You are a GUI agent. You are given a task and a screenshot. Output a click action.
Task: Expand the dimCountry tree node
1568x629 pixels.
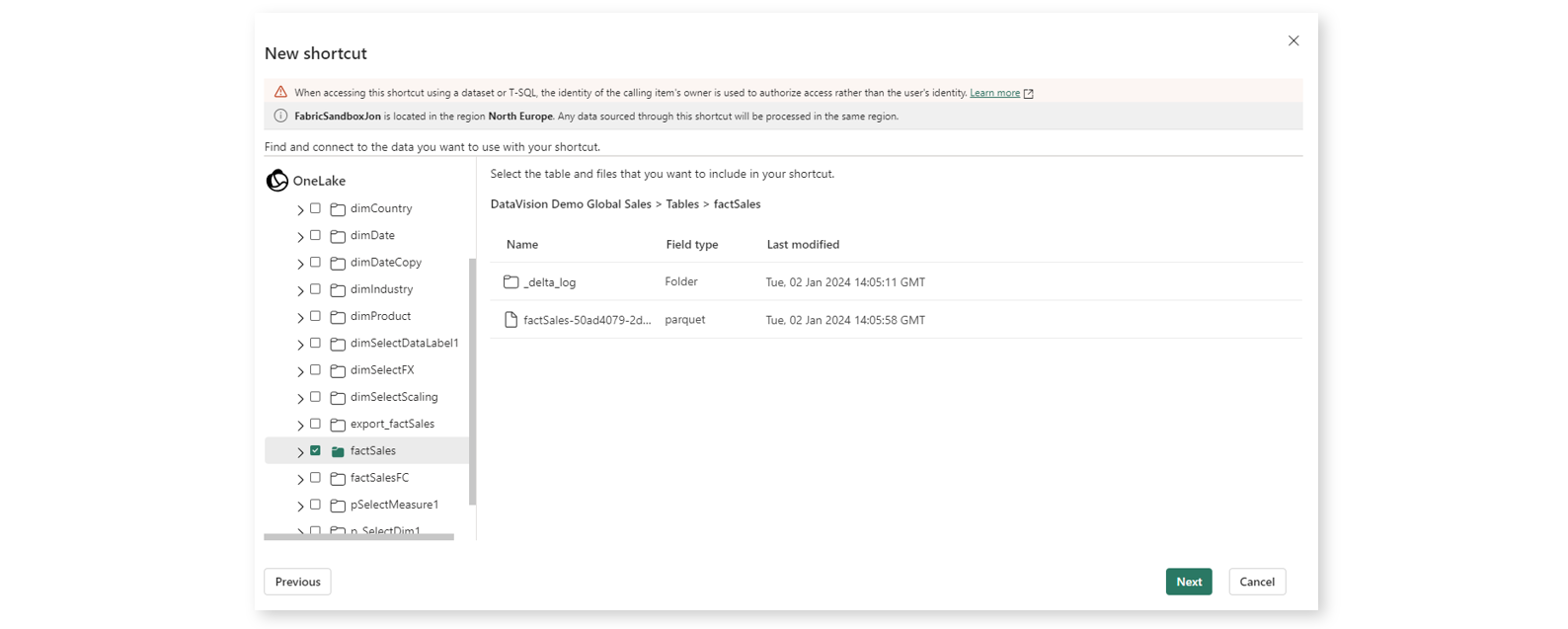300,209
